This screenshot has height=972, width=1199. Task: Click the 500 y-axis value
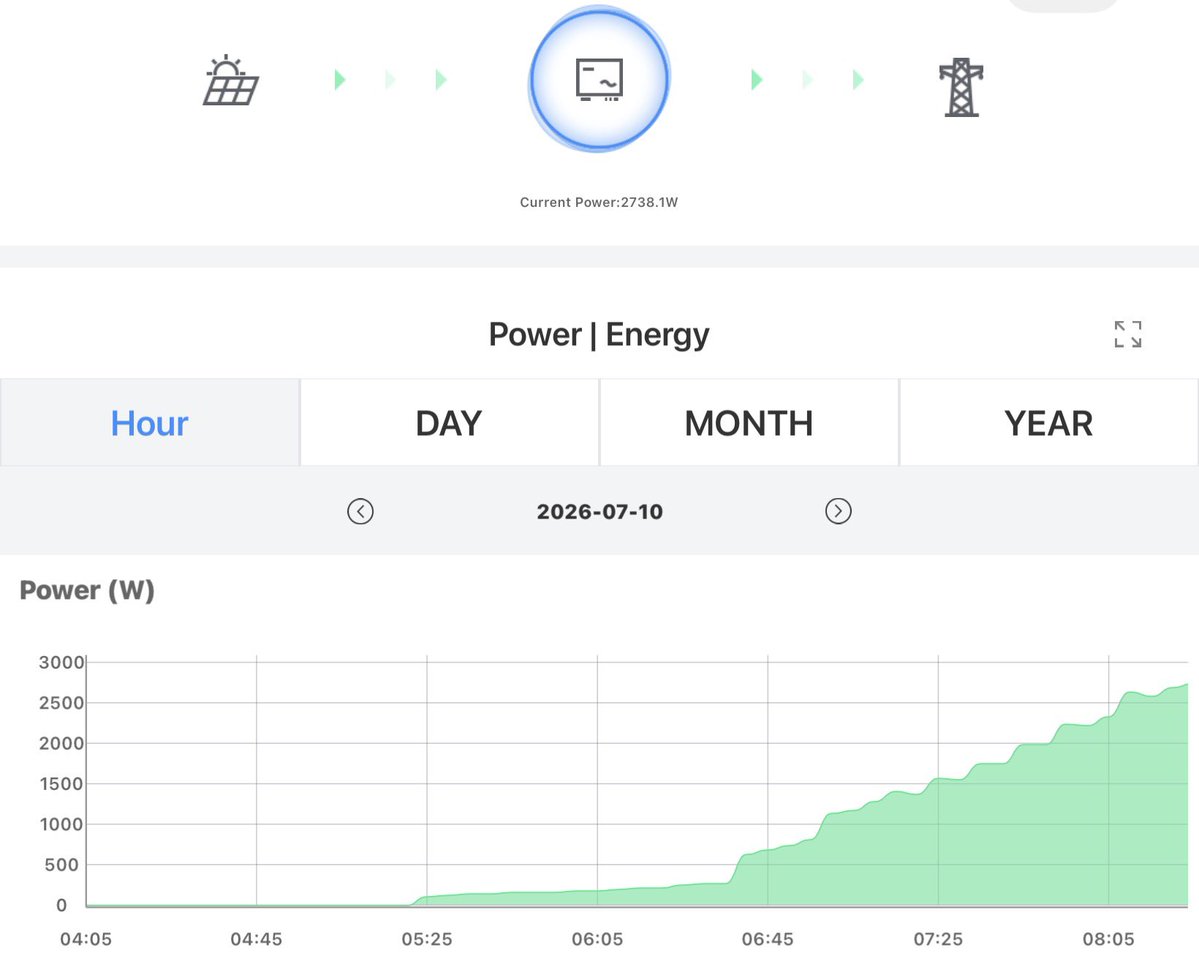tap(61, 865)
